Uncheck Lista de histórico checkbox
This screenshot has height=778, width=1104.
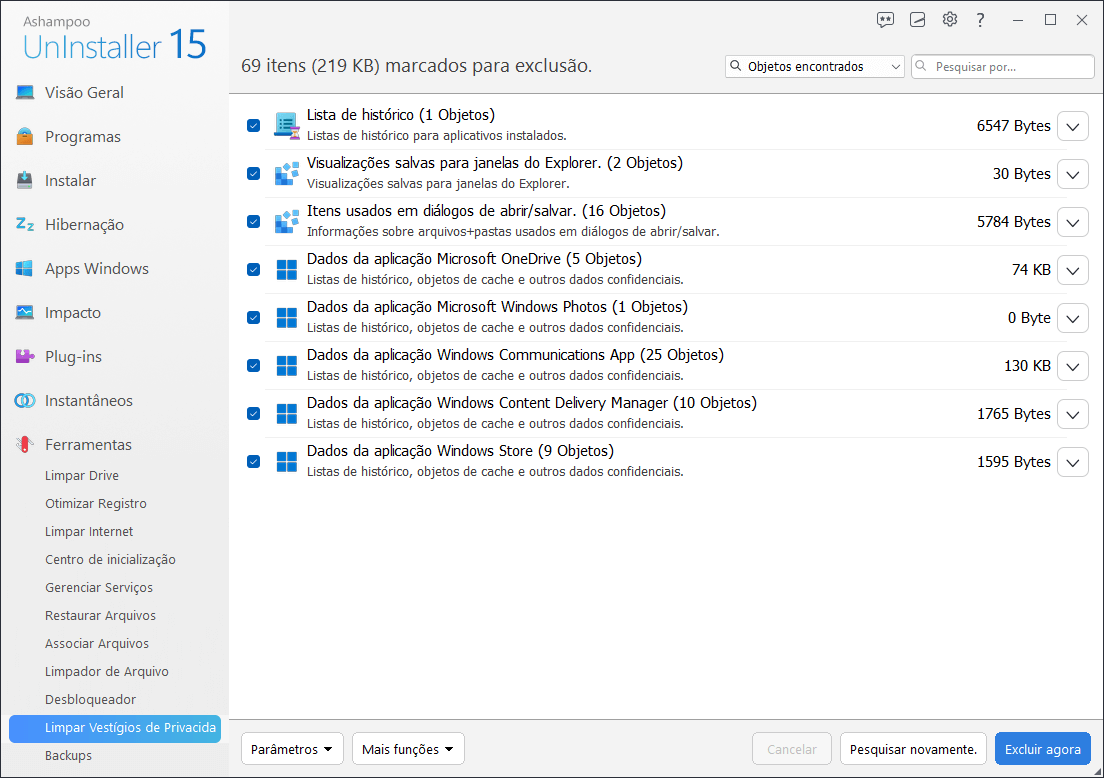(253, 125)
